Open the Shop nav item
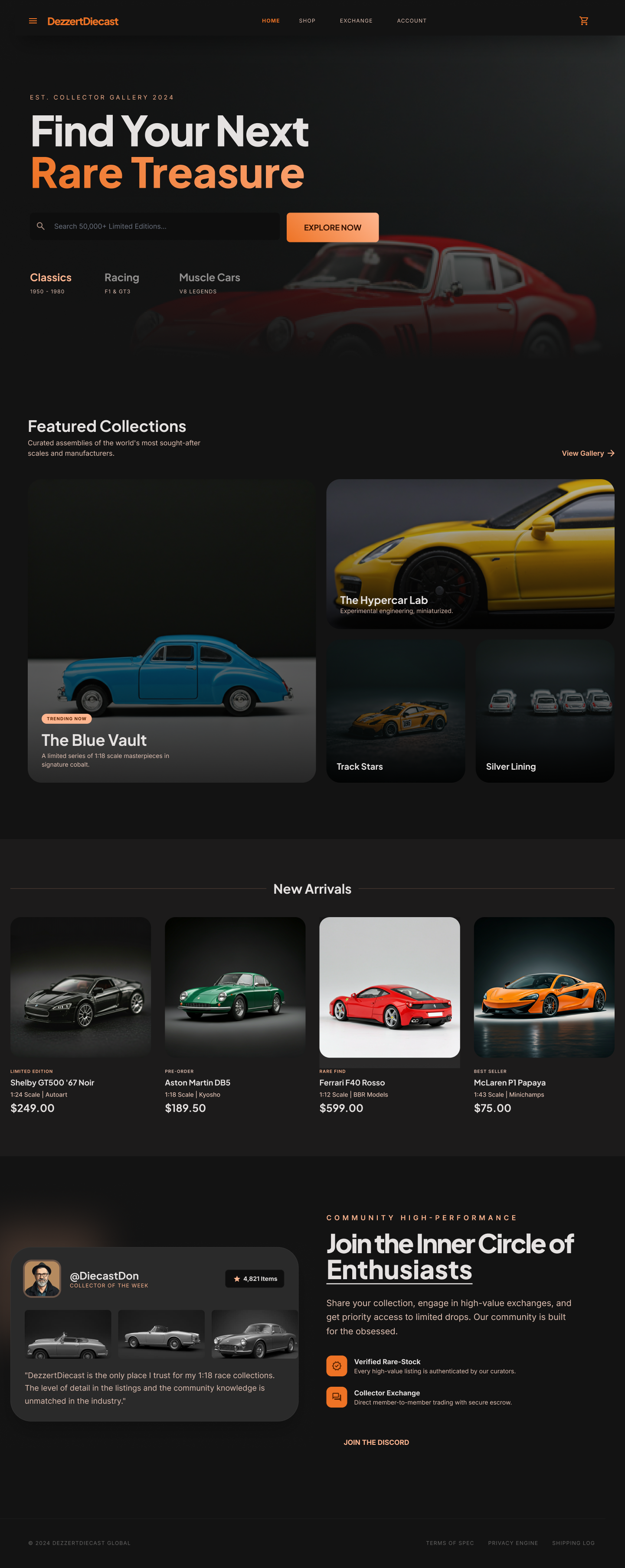The width and height of the screenshot is (625, 1568). (308, 21)
